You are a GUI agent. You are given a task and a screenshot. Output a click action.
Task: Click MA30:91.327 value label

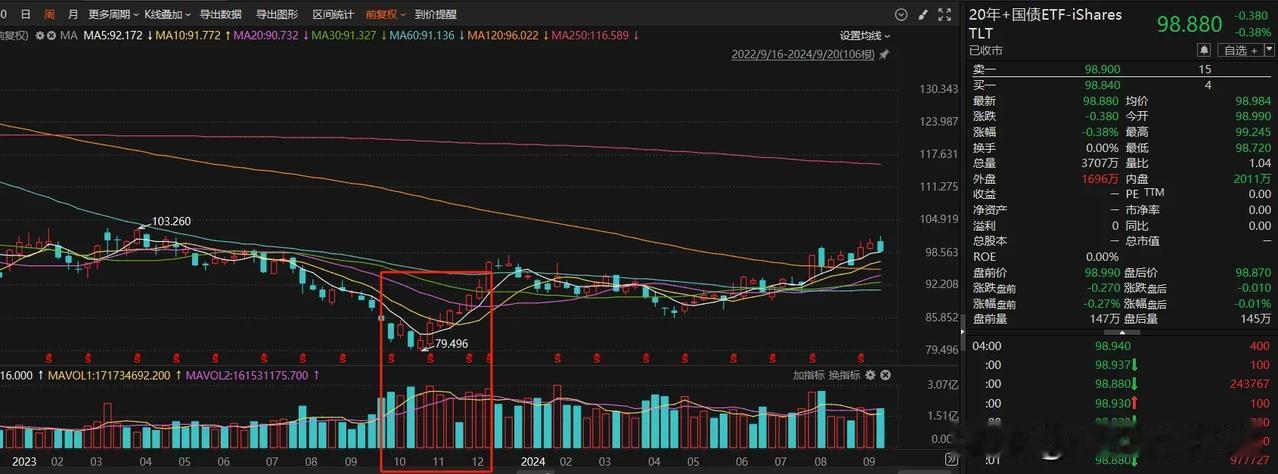pyautogui.click(x=344, y=35)
